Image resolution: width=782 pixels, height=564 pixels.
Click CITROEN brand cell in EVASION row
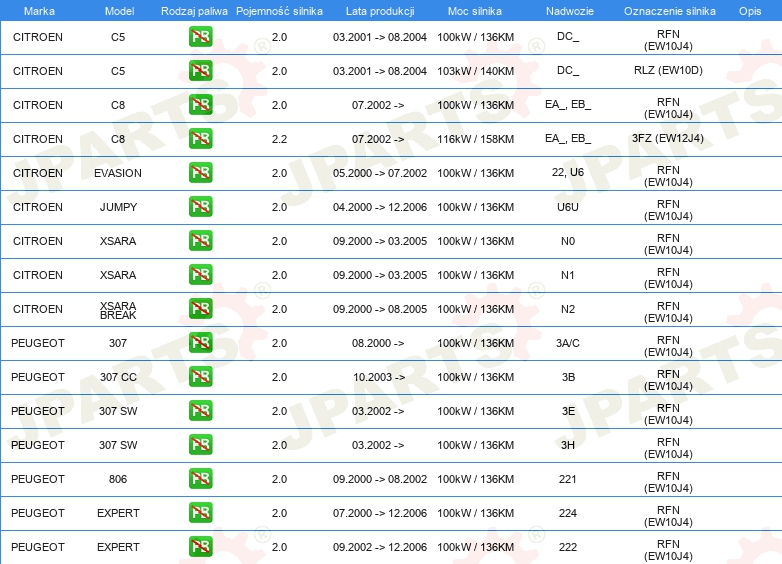pos(38,173)
